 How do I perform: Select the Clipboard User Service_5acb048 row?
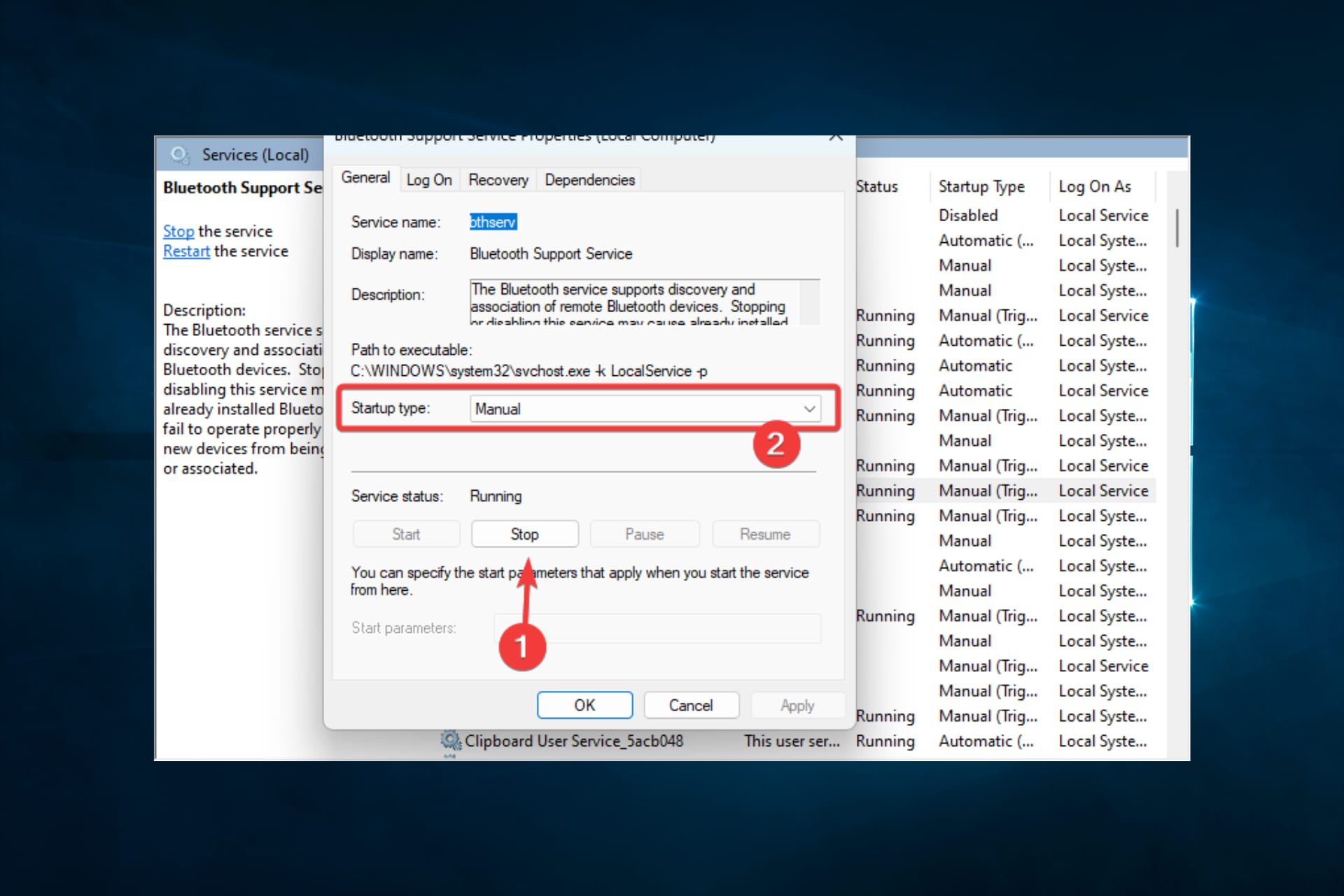574,741
